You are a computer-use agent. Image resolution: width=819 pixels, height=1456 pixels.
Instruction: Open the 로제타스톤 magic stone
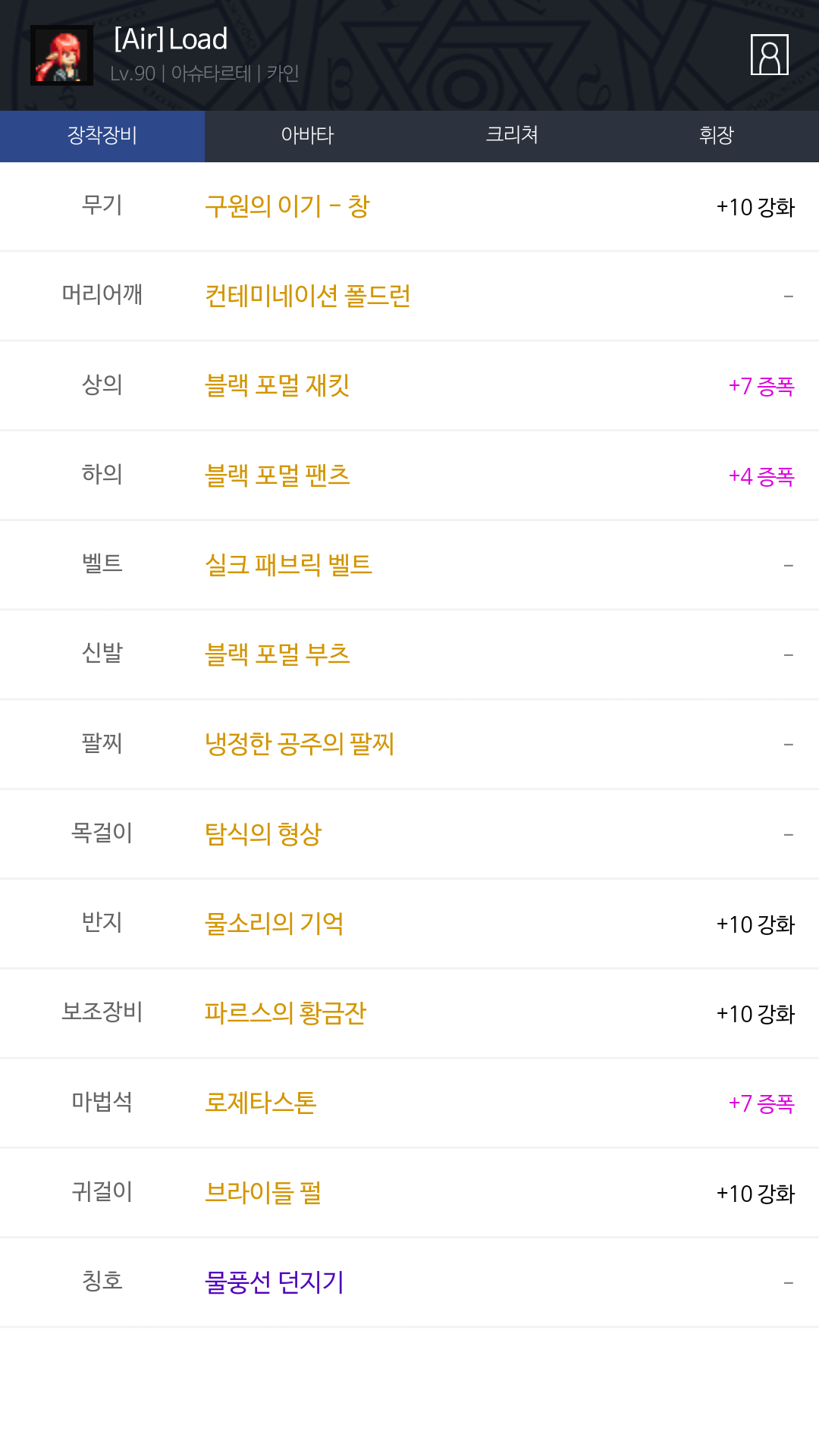point(260,1103)
